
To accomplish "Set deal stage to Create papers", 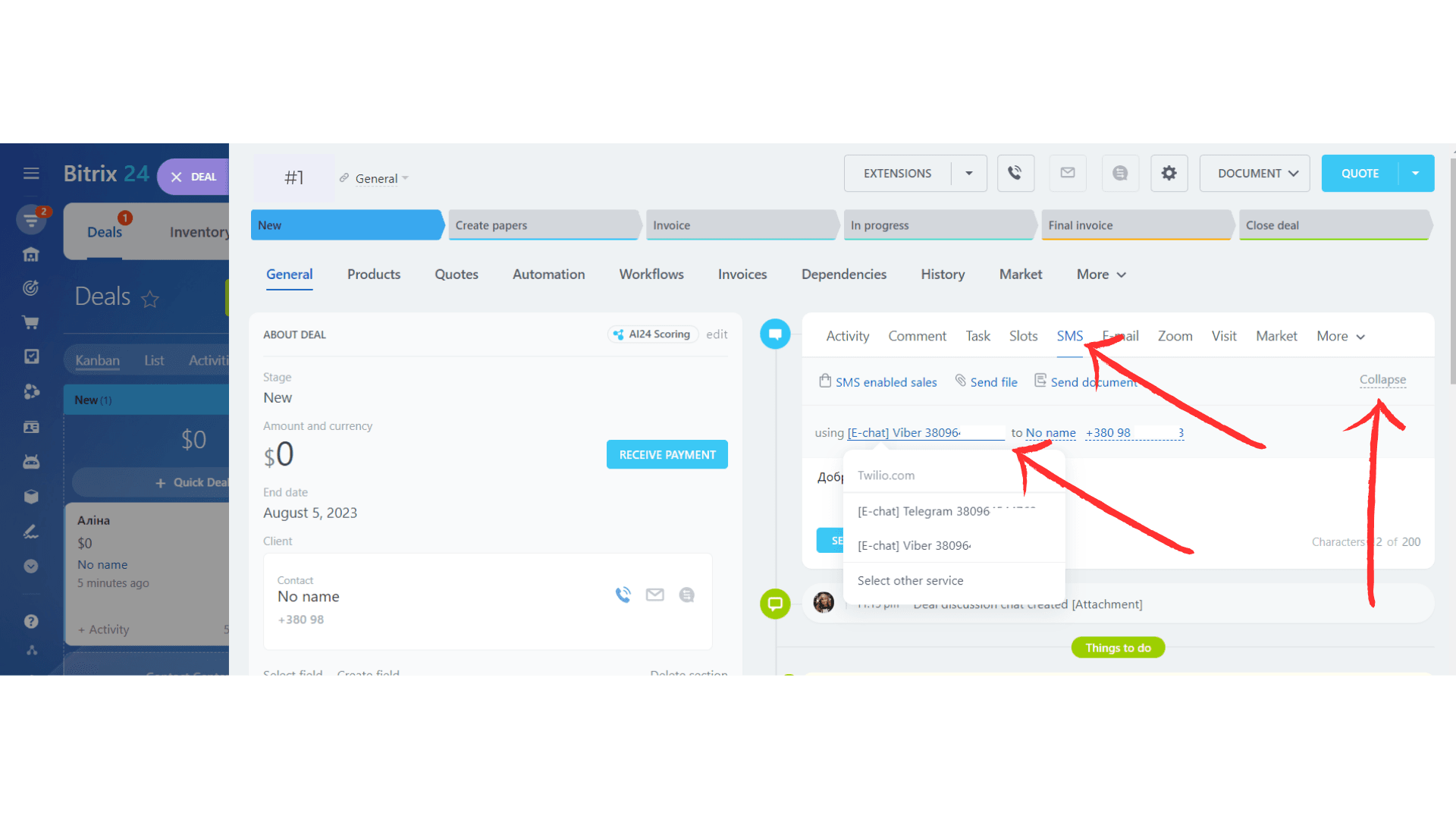I will (x=544, y=225).
